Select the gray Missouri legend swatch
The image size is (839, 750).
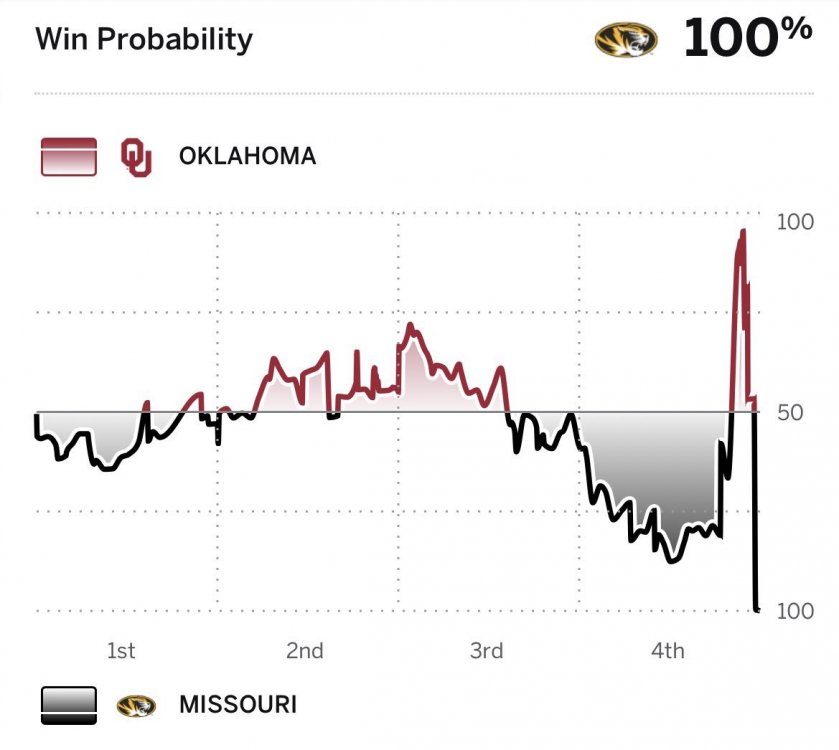(68, 705)
